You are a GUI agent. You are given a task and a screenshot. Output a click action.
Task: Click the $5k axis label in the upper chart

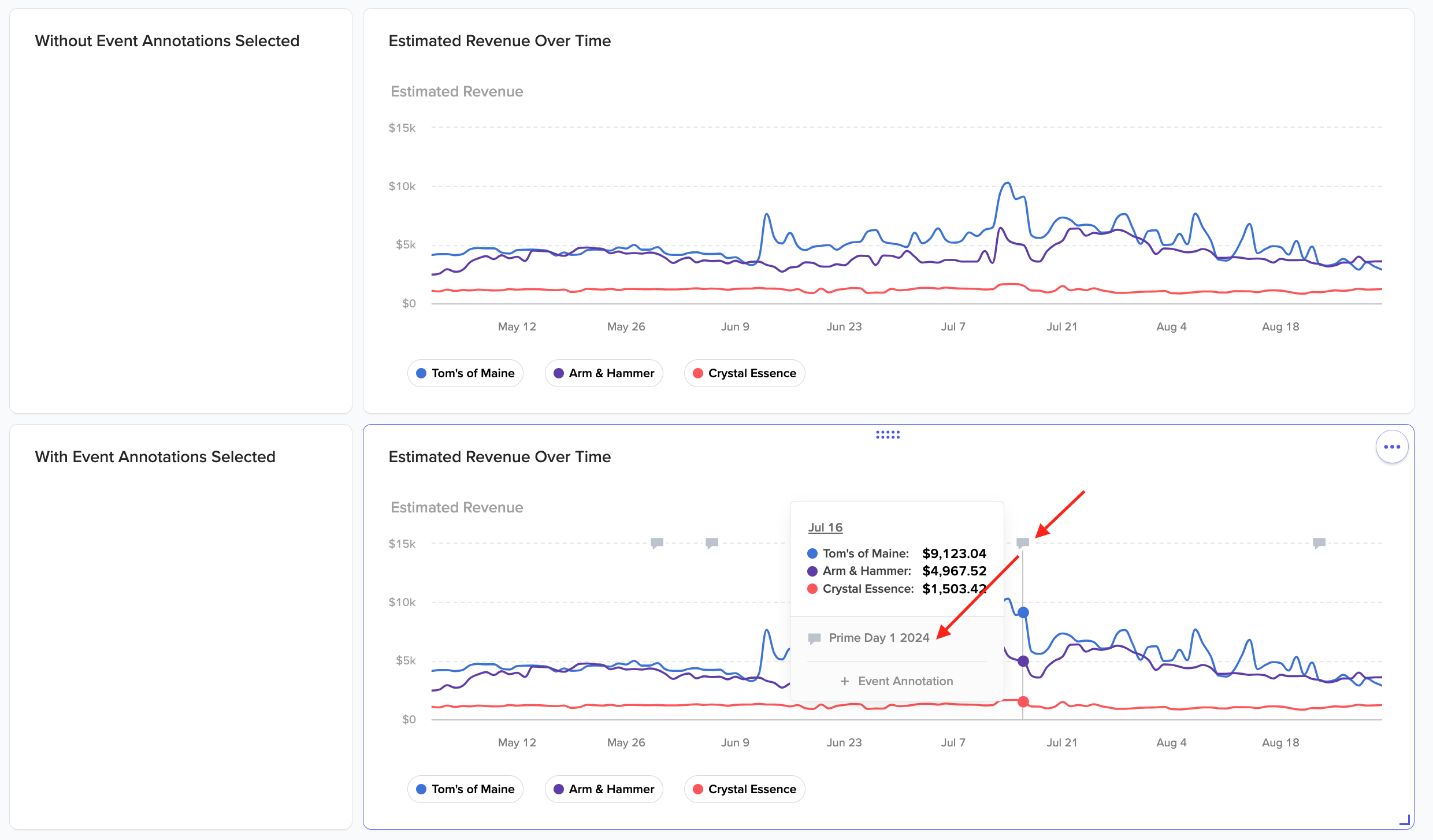(406, 244)
